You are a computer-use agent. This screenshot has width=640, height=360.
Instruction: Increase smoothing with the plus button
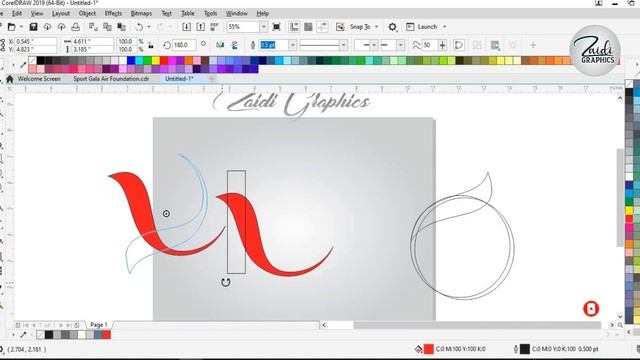442,45
